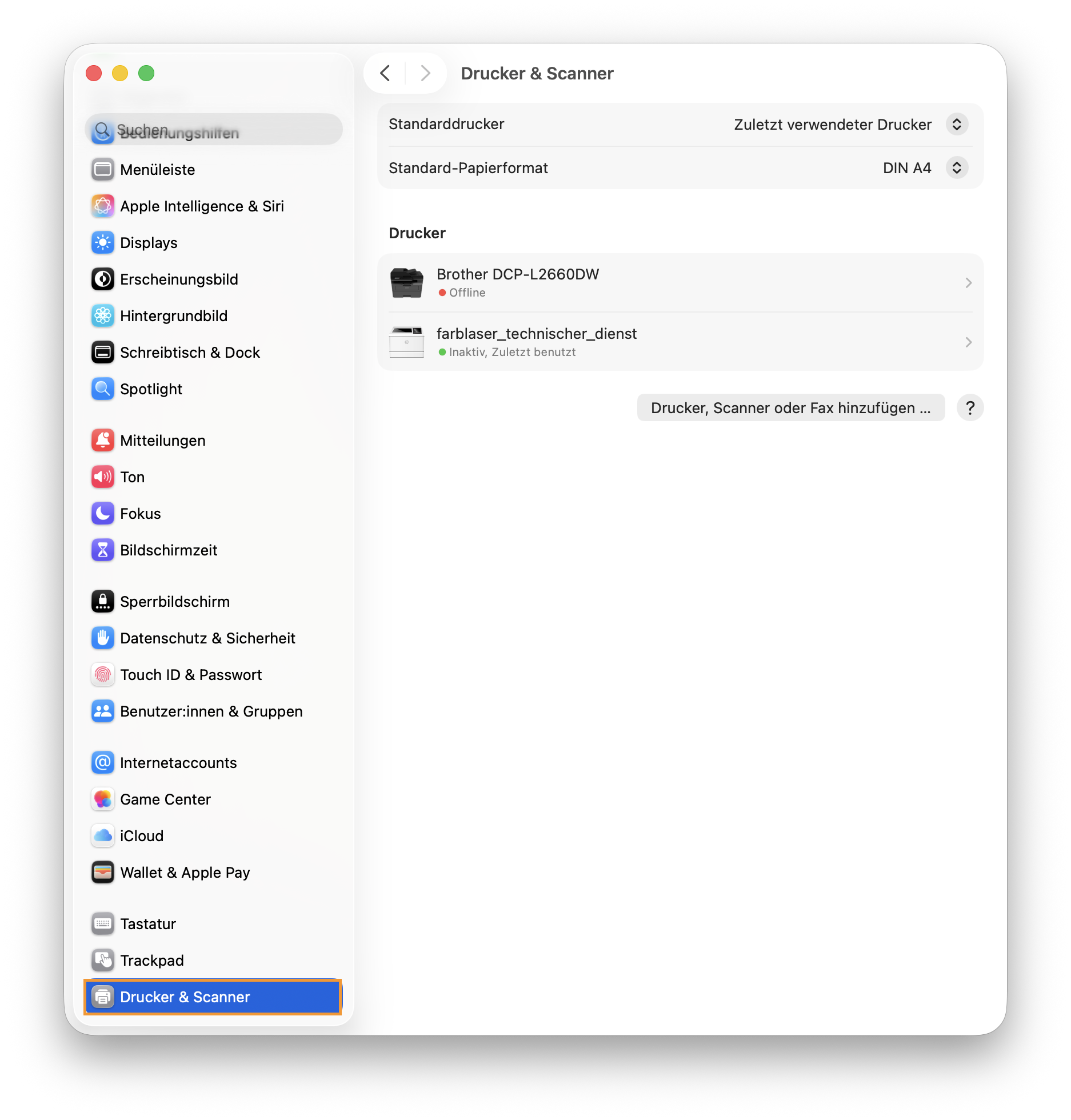Click Drucker, Scanner oder Fax hinzufügen
Viewport: 1071px width, 1120px height.
pos(790,408)
